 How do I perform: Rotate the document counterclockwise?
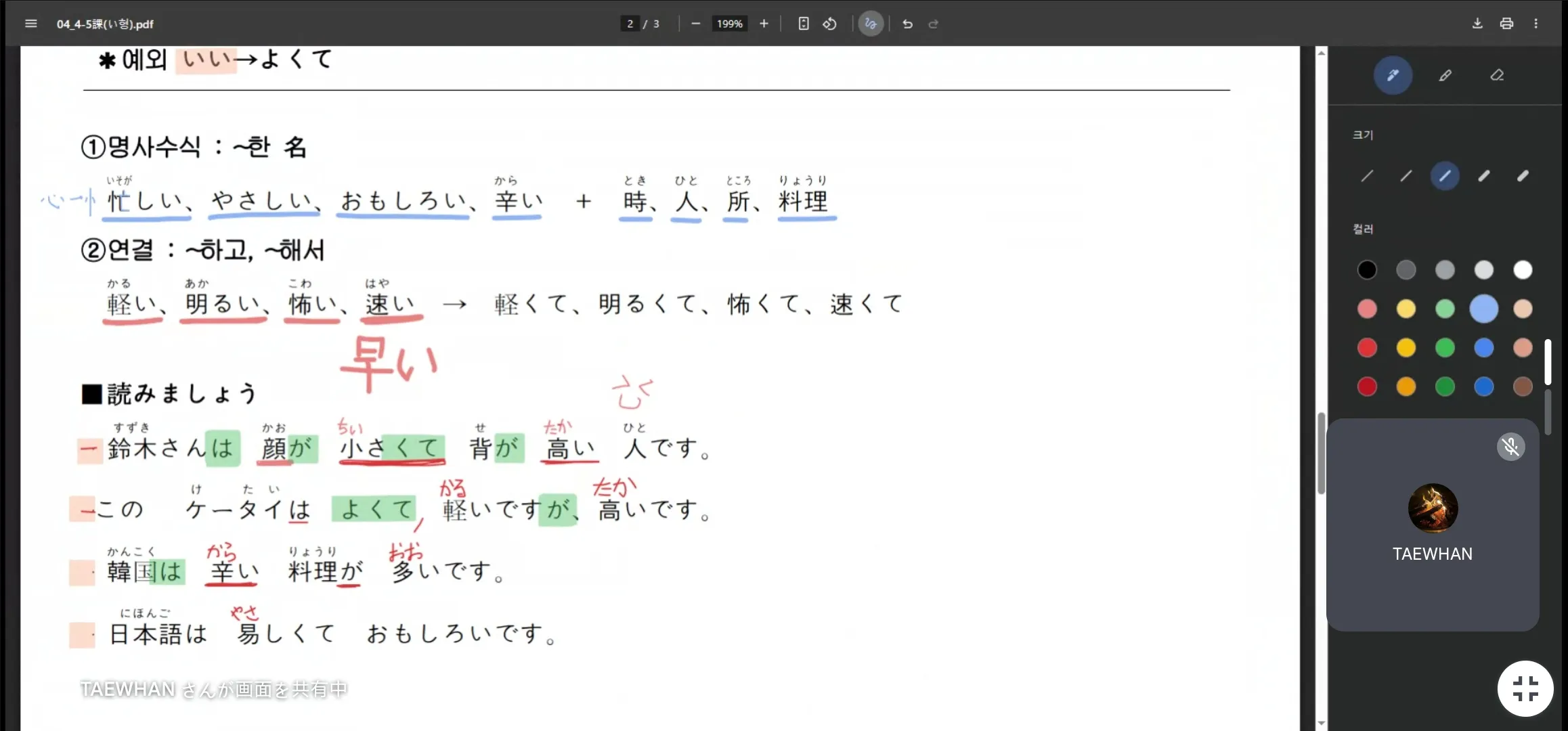pos(829,24)
